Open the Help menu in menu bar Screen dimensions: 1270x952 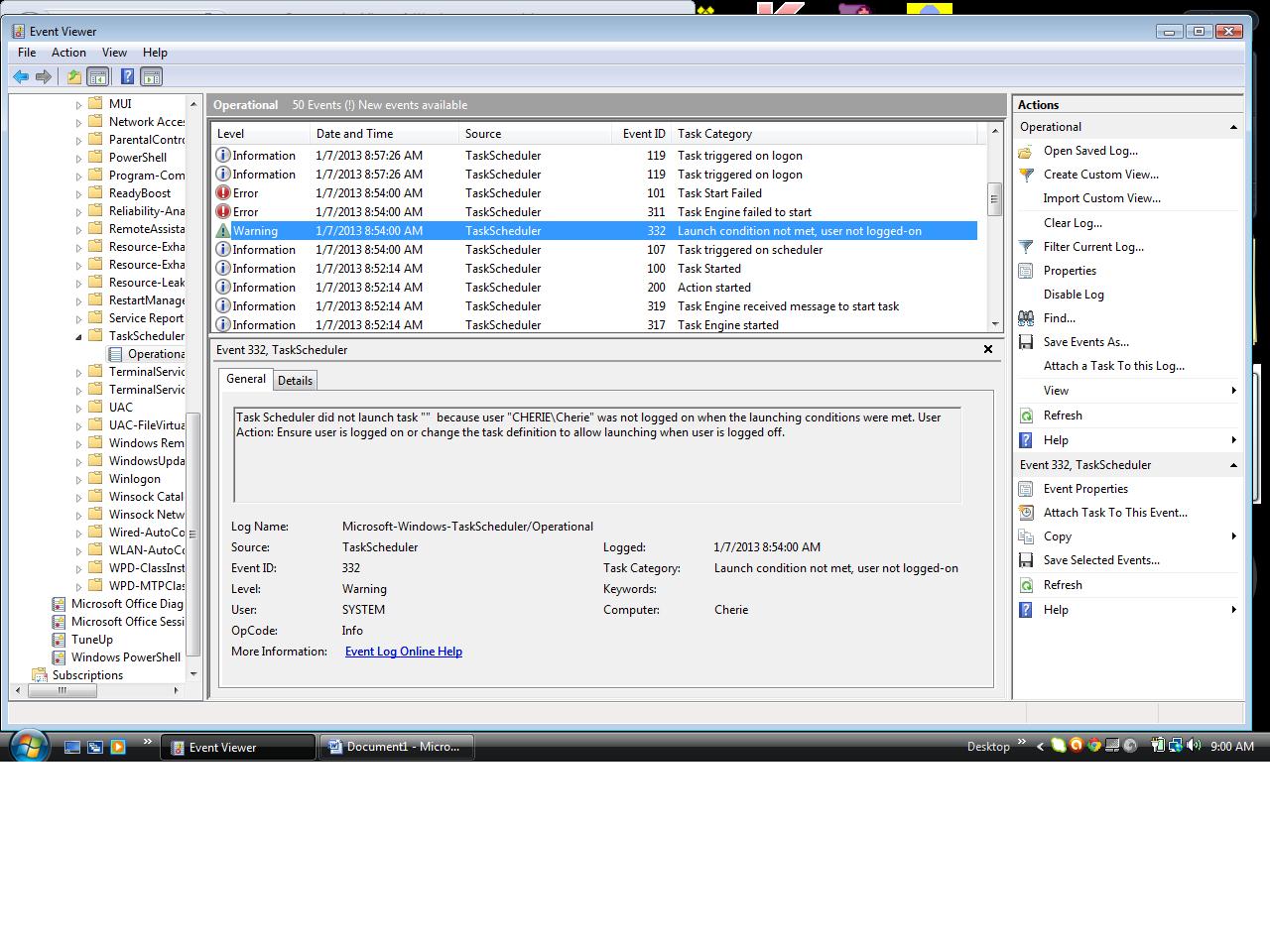point(155,53)
